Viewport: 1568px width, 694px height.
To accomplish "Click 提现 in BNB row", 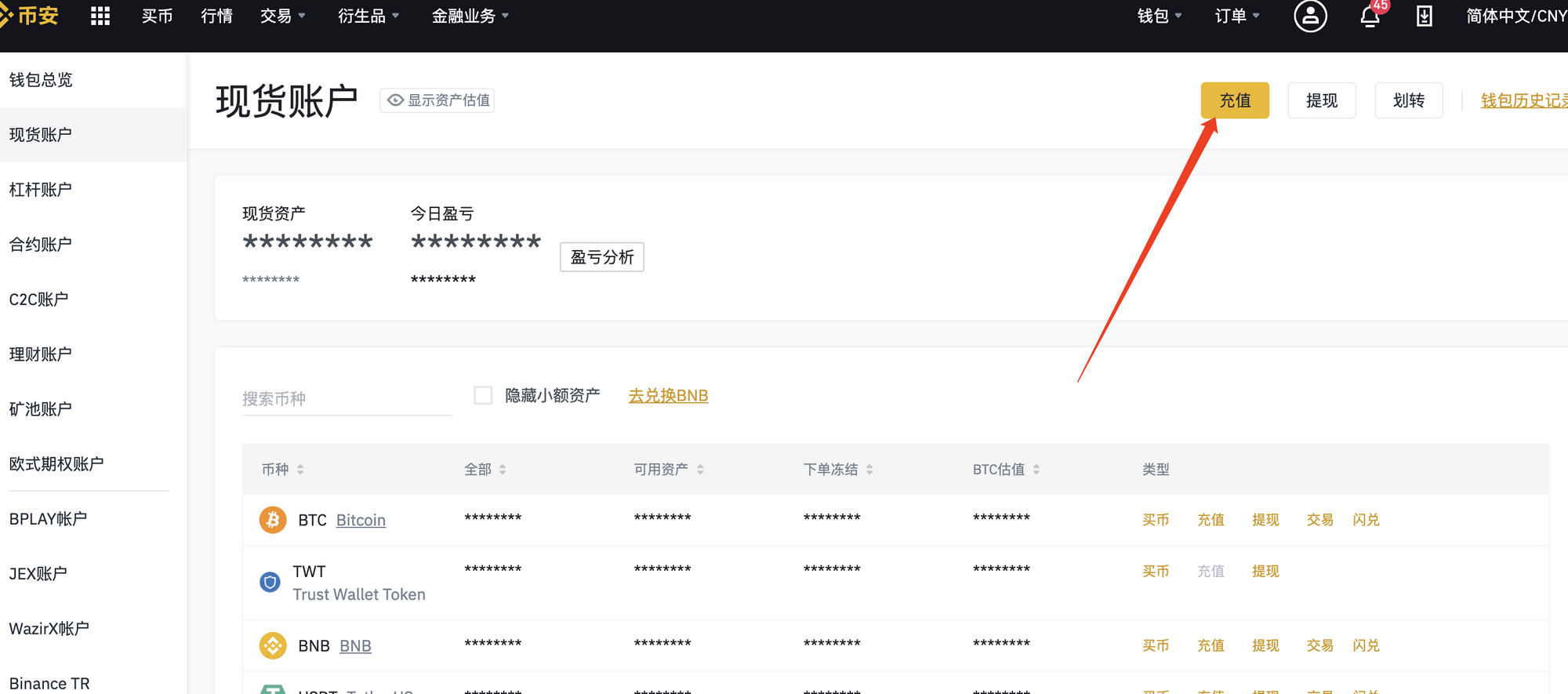I will (1265, 645).
